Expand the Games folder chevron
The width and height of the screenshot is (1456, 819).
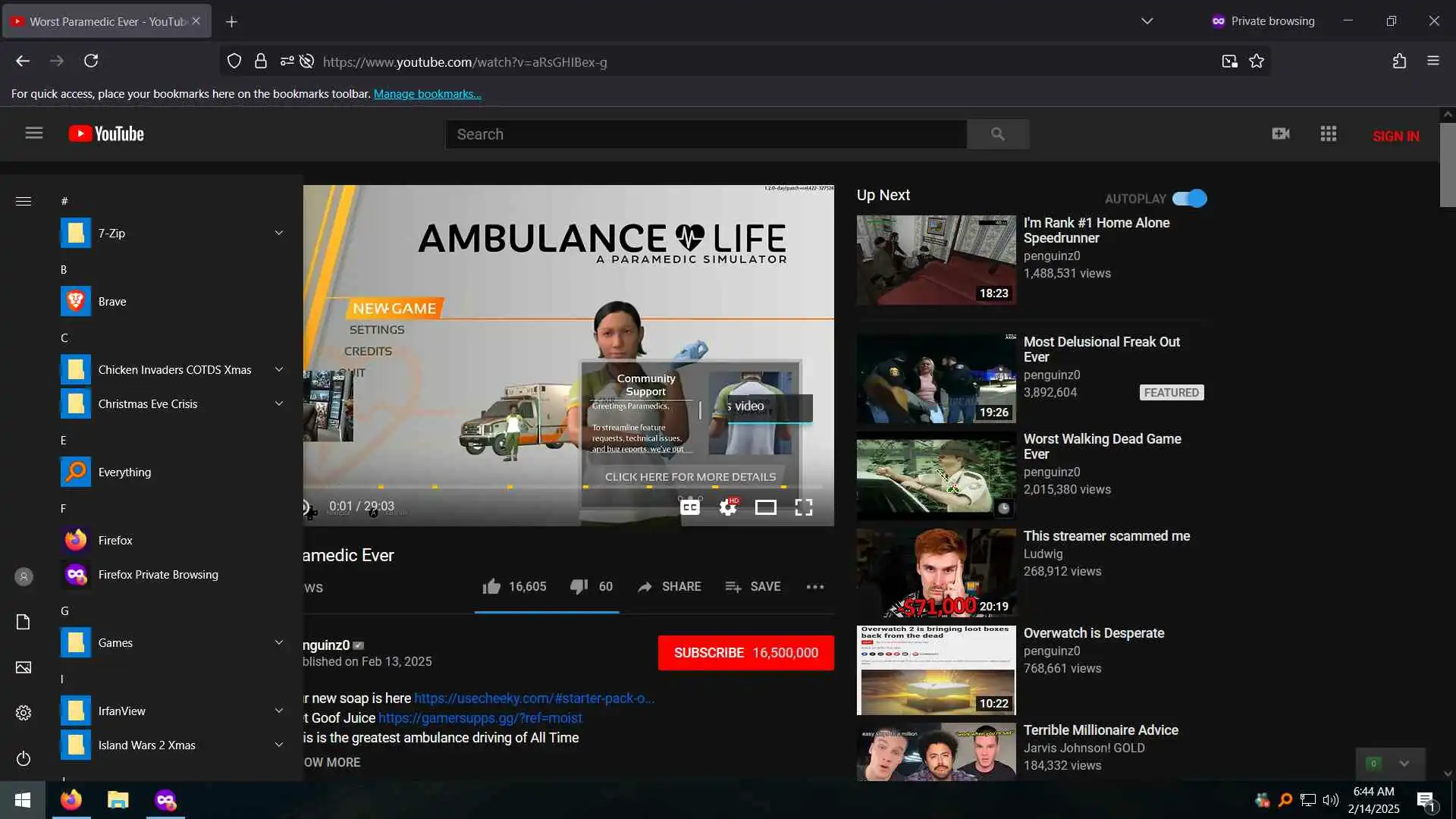tap(278, 642)
